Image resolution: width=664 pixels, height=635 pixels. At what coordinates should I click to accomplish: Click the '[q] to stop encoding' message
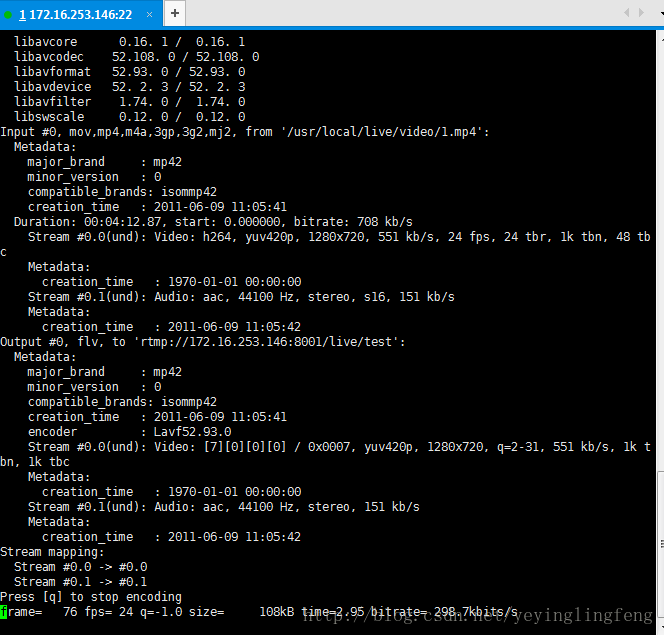point(112,597)
